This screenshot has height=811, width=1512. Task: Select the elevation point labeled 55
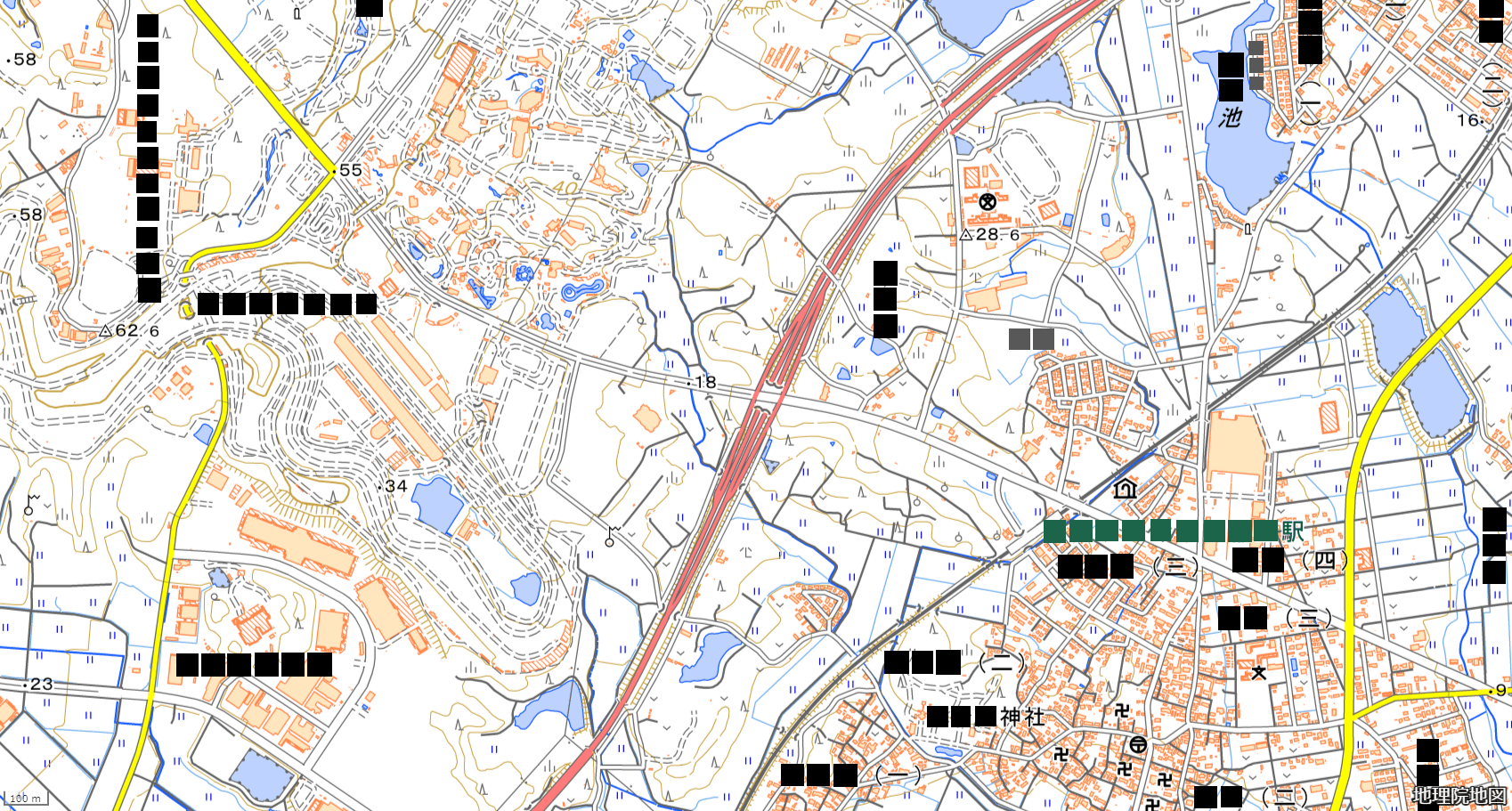pos(334,170)
